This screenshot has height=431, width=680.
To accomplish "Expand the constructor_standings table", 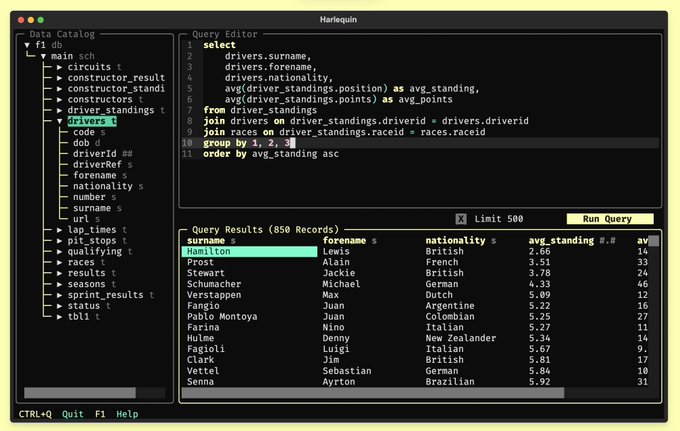I will click(x=59, y=89).
